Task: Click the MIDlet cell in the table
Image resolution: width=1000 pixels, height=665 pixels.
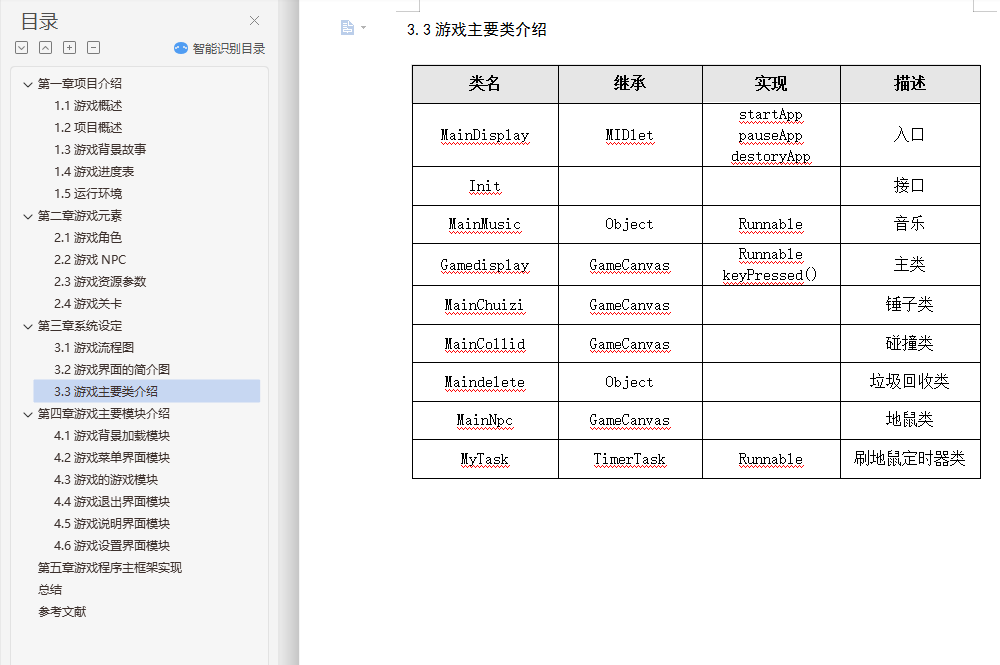Action: click(630, 135)
